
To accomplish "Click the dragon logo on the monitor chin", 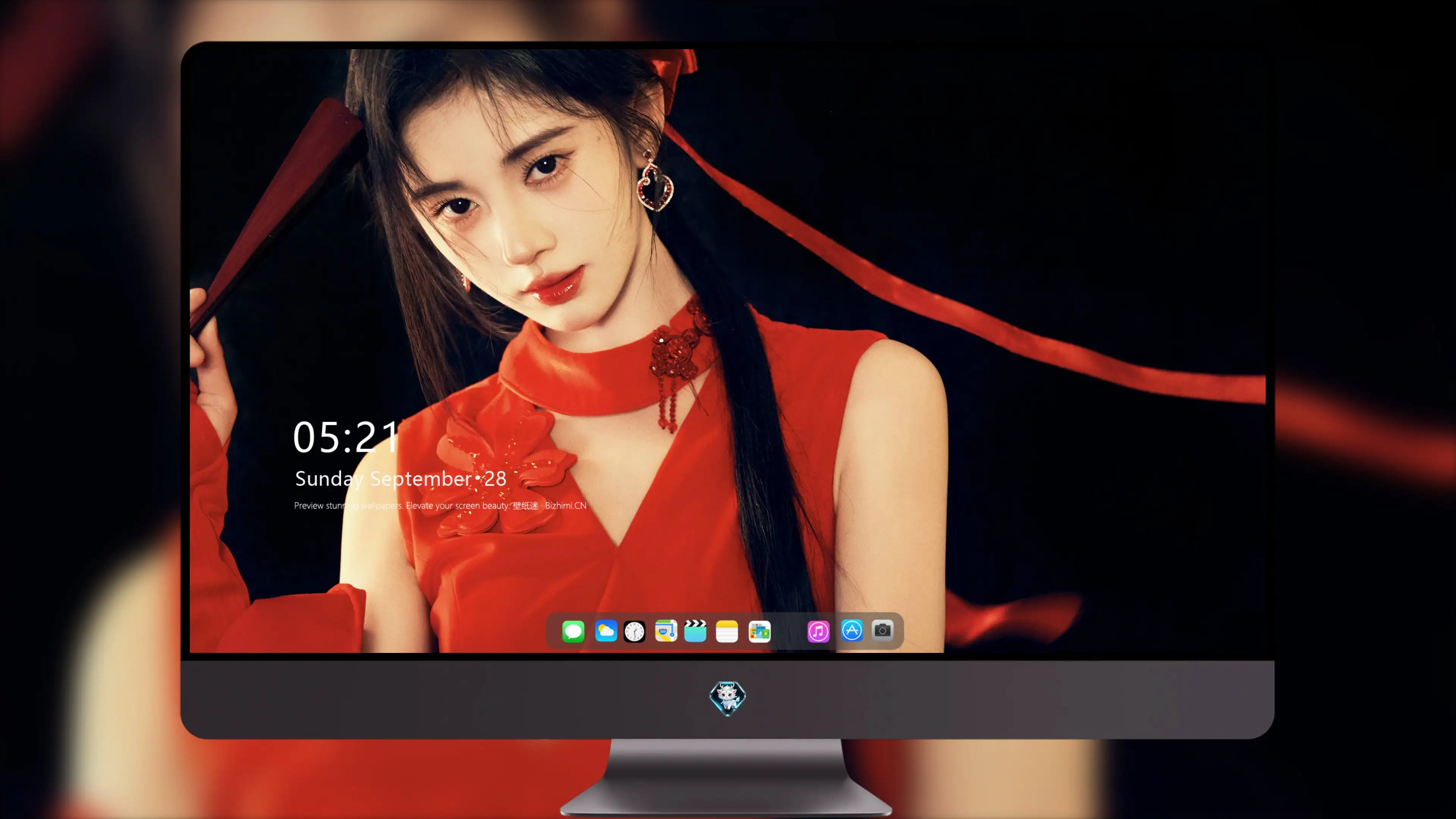I will pos(728,698).
